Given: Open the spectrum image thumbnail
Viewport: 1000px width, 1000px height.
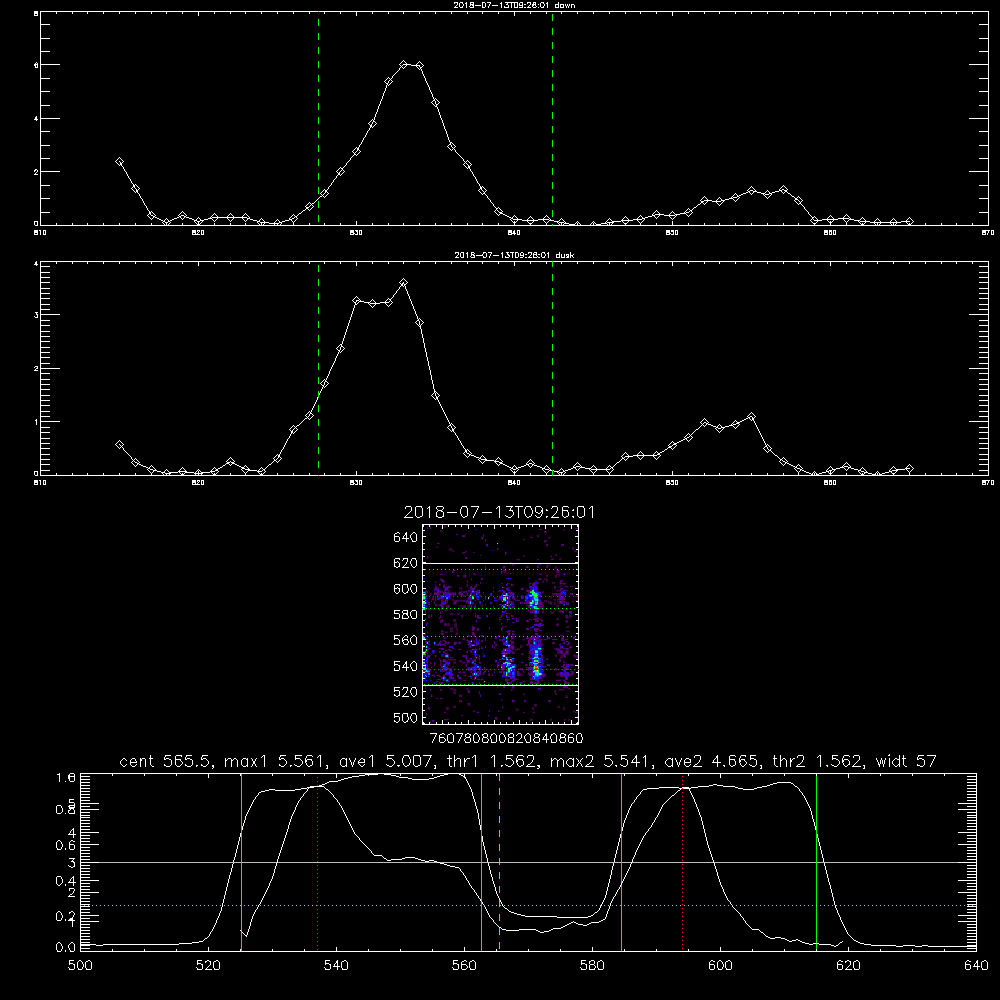Looking at the screenshot, I should pos(500,624).
